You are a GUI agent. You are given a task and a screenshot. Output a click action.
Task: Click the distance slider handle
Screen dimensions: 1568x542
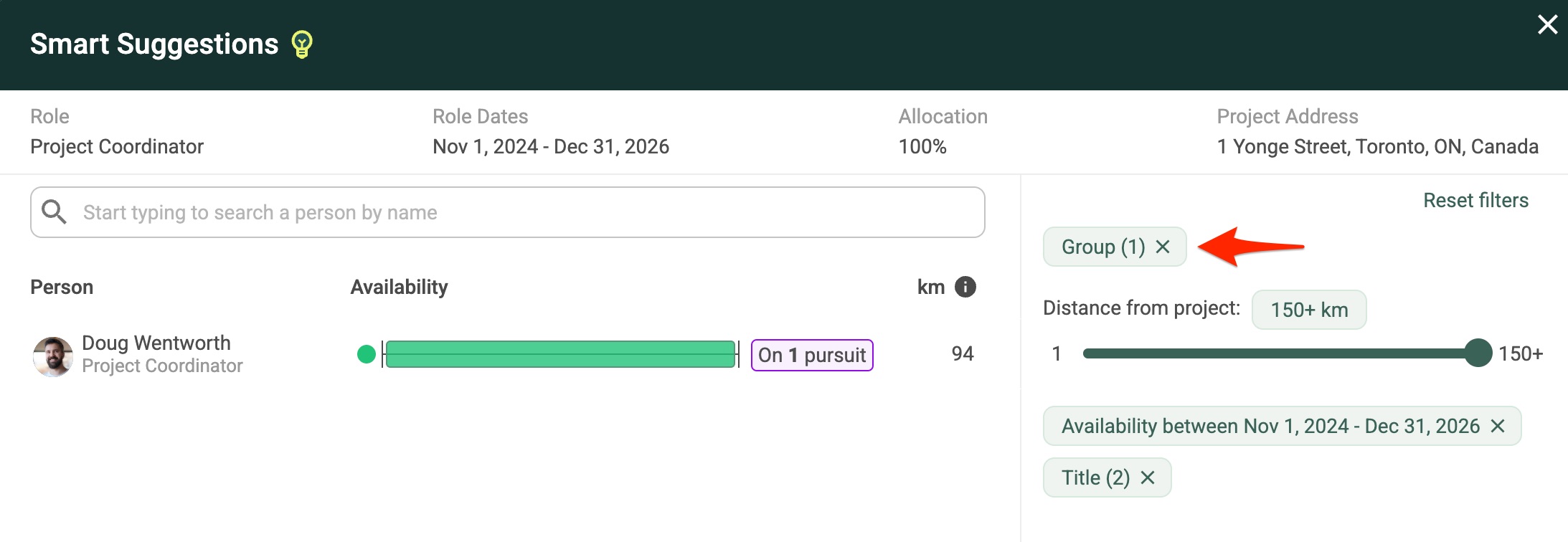[x=1478, y=353]
